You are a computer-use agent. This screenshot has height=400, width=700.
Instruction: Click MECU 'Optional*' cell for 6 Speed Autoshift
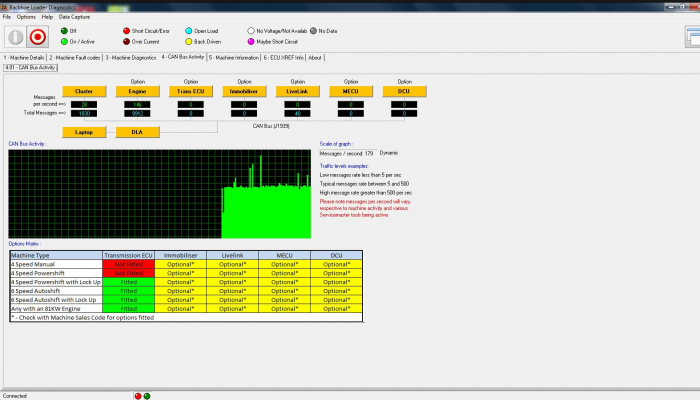click(284, 291)
